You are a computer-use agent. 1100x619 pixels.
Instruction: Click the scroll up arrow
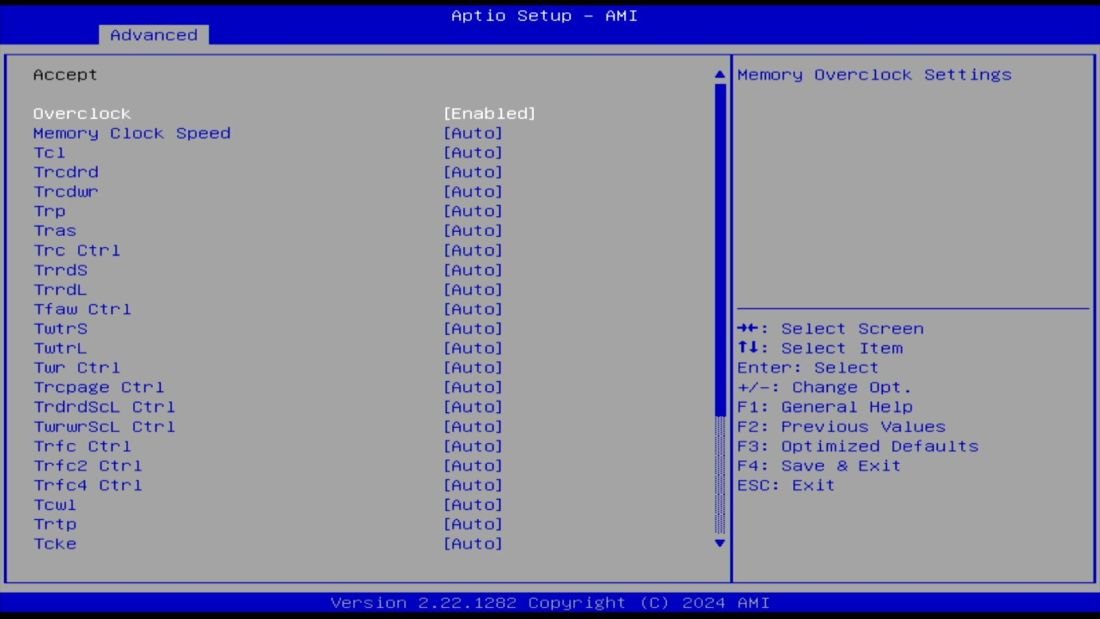pos(720,74)
